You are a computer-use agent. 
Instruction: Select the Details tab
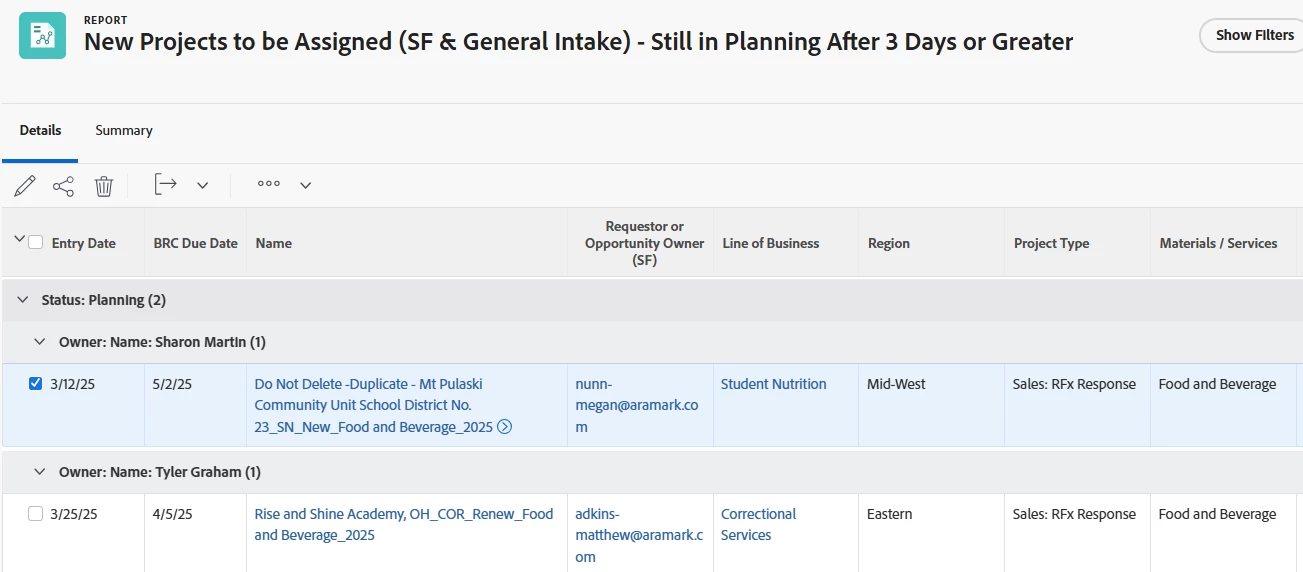(x=40, y=131)
